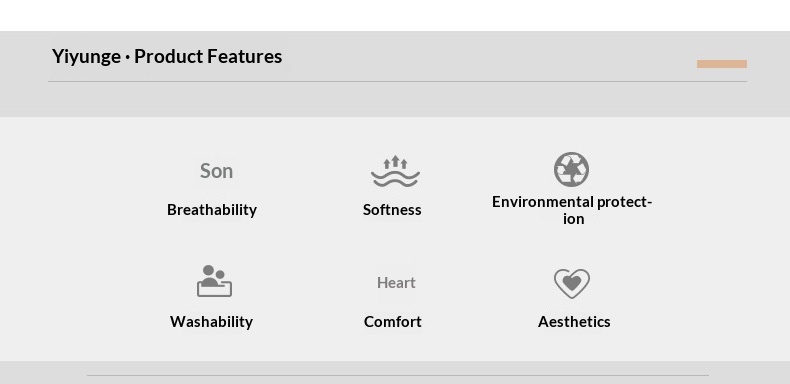790x384 pixels.
Task: Select the Breathability label
Action: point(212,210)
